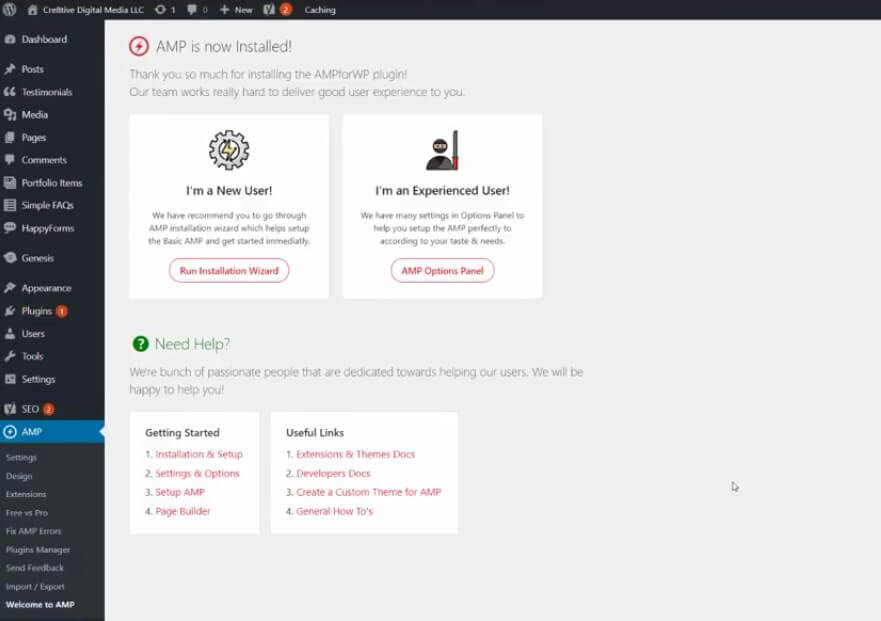Click AMP Options Panel button
Image resolution: width=881 pixels, height=621 pixels.
click(x=442, y=270)
